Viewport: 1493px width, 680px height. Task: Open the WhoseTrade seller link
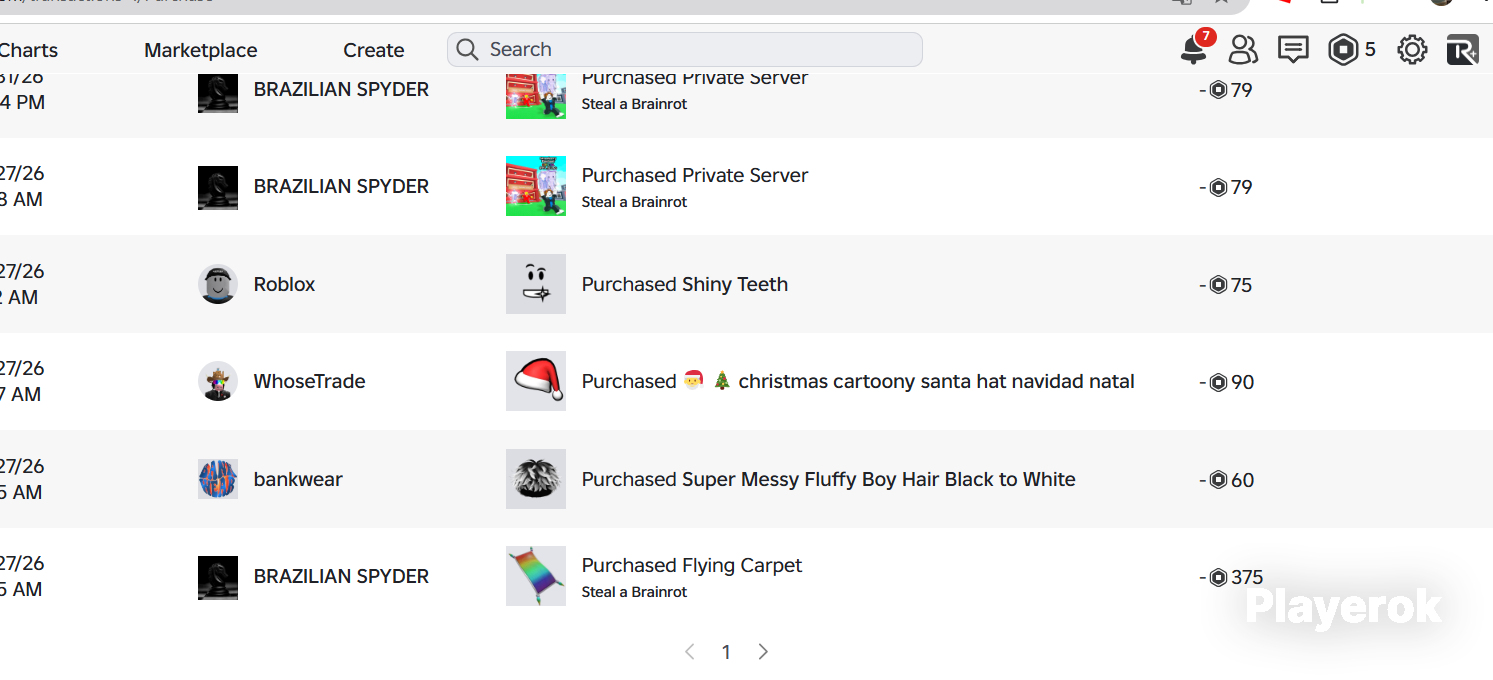click(x=310, y=381)
